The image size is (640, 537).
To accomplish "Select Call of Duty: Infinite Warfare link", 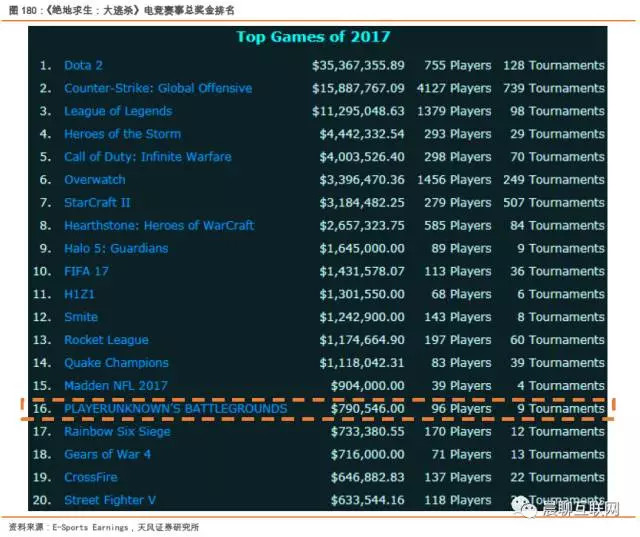I will 148,157.
